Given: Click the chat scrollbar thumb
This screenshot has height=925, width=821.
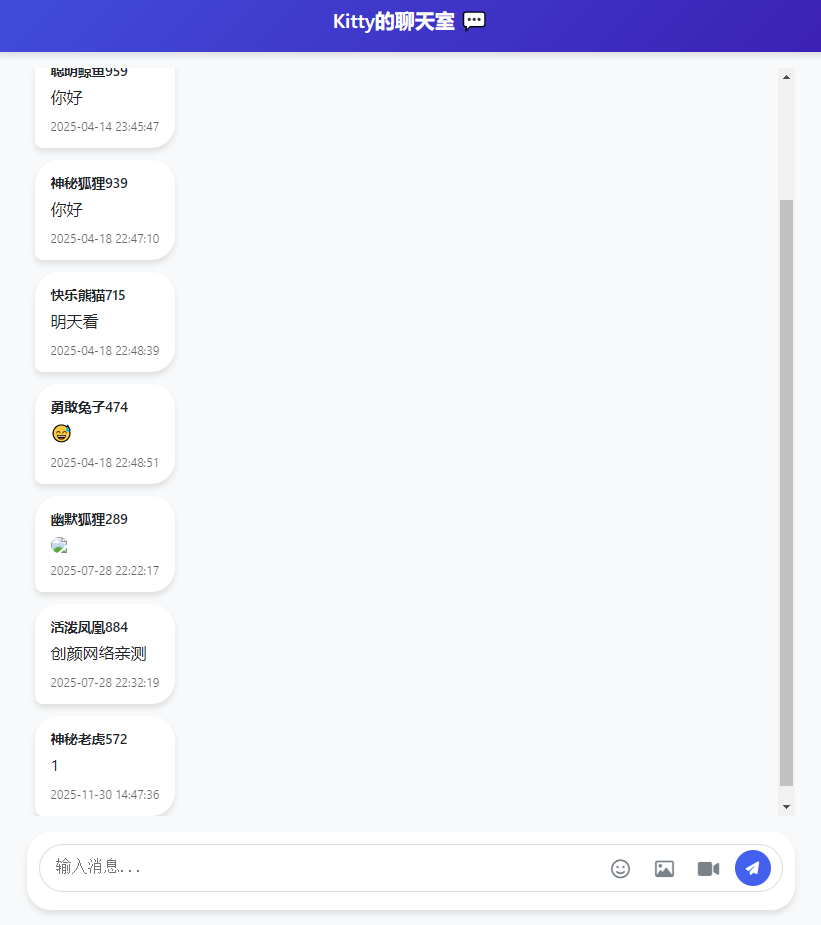Looking at the screenshot, I should [x=786, y=493].
